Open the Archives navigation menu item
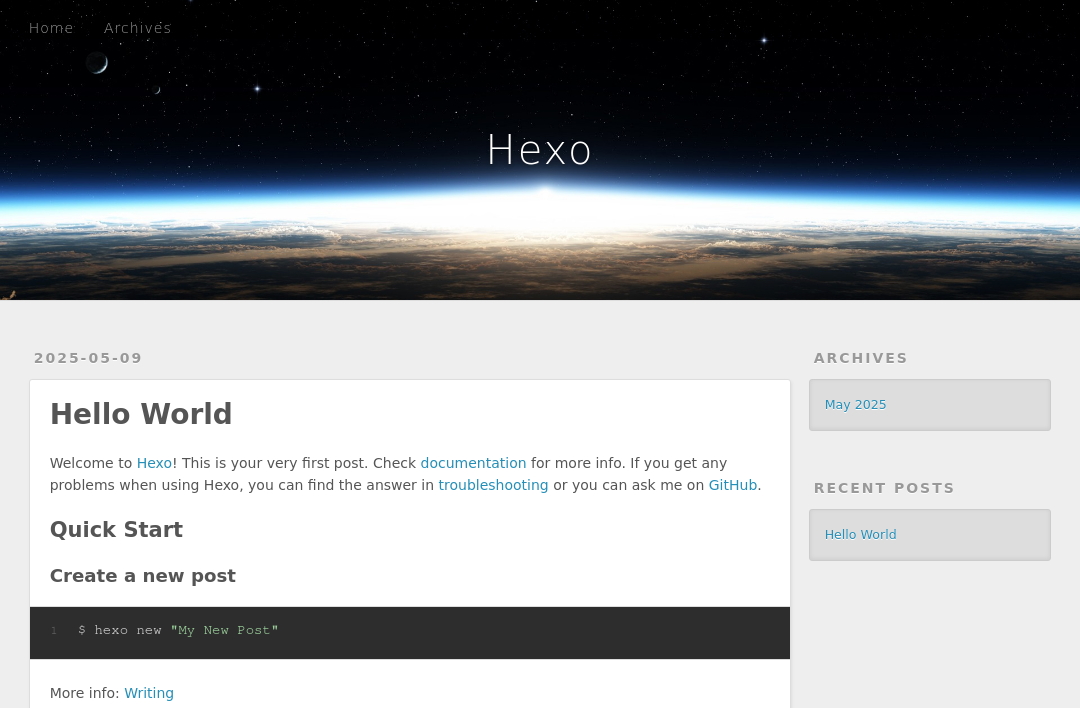 (138, 28)
